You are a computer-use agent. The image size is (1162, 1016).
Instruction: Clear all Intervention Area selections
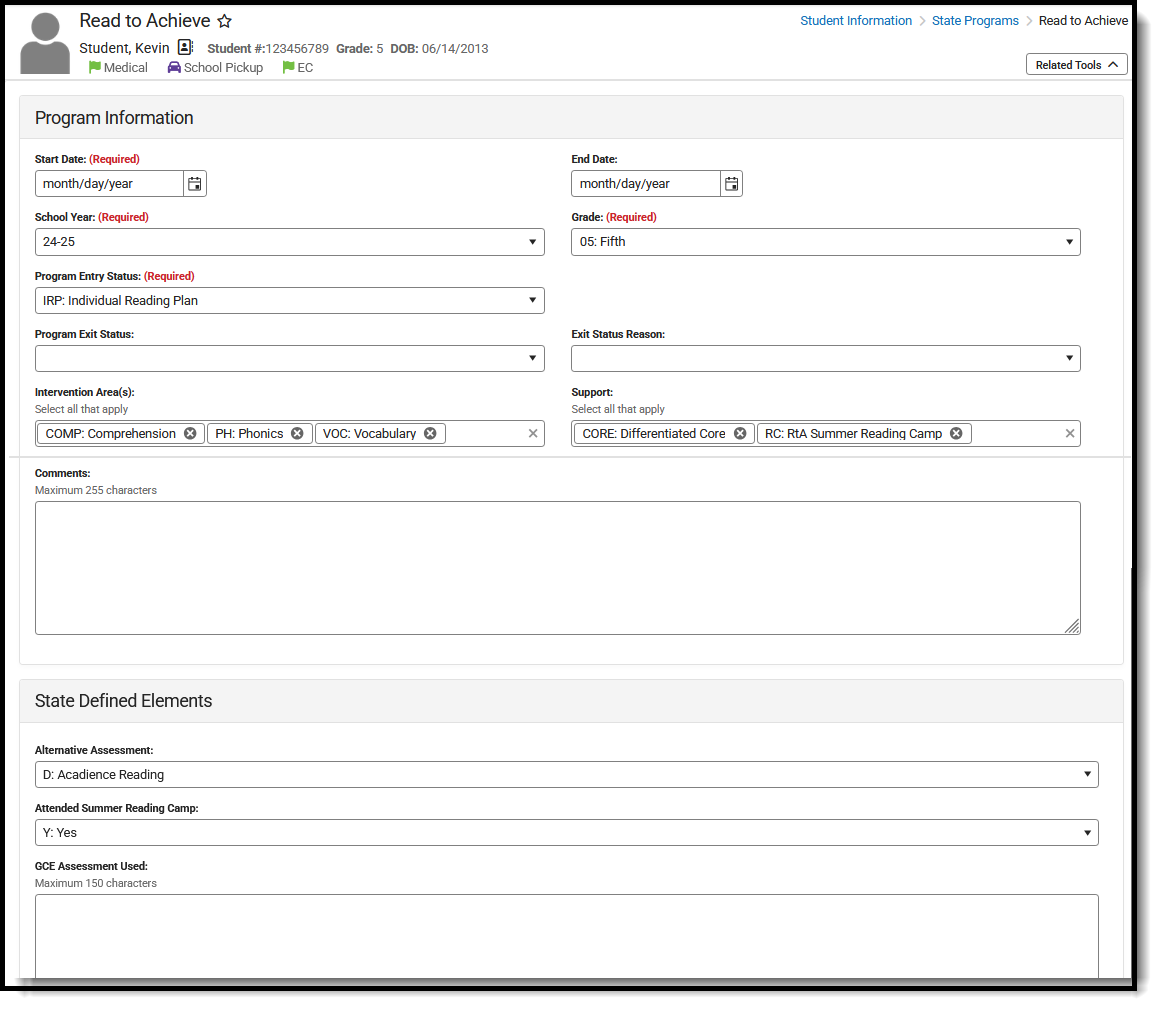point(533,434)
